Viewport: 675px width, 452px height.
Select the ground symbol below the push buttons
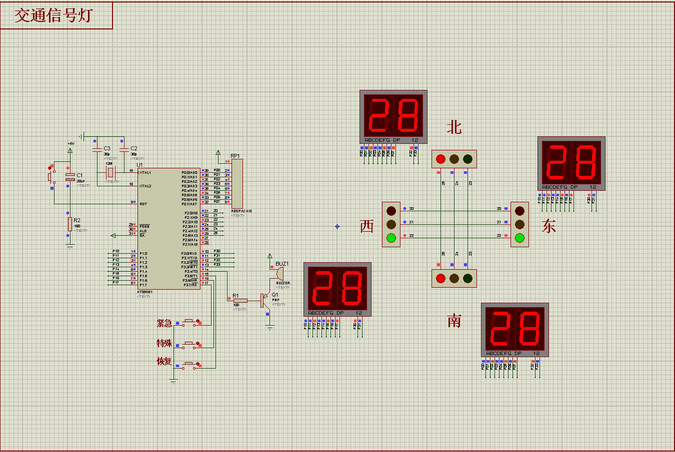pyautogui.click(x=173, y=381)
